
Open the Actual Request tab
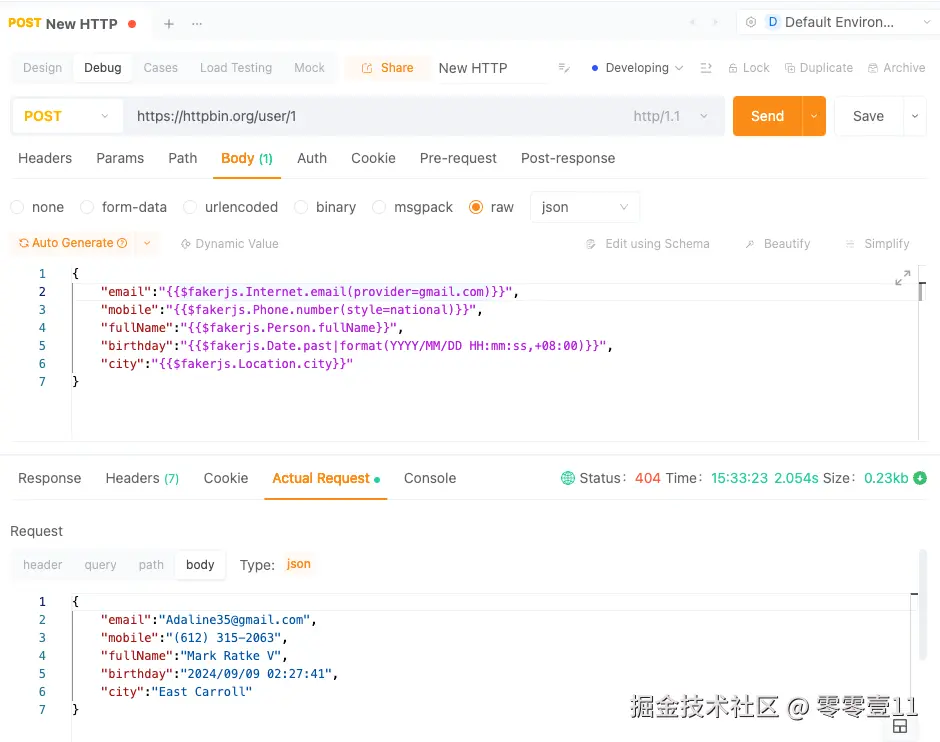pyautogui.click(x=326, y=478)
